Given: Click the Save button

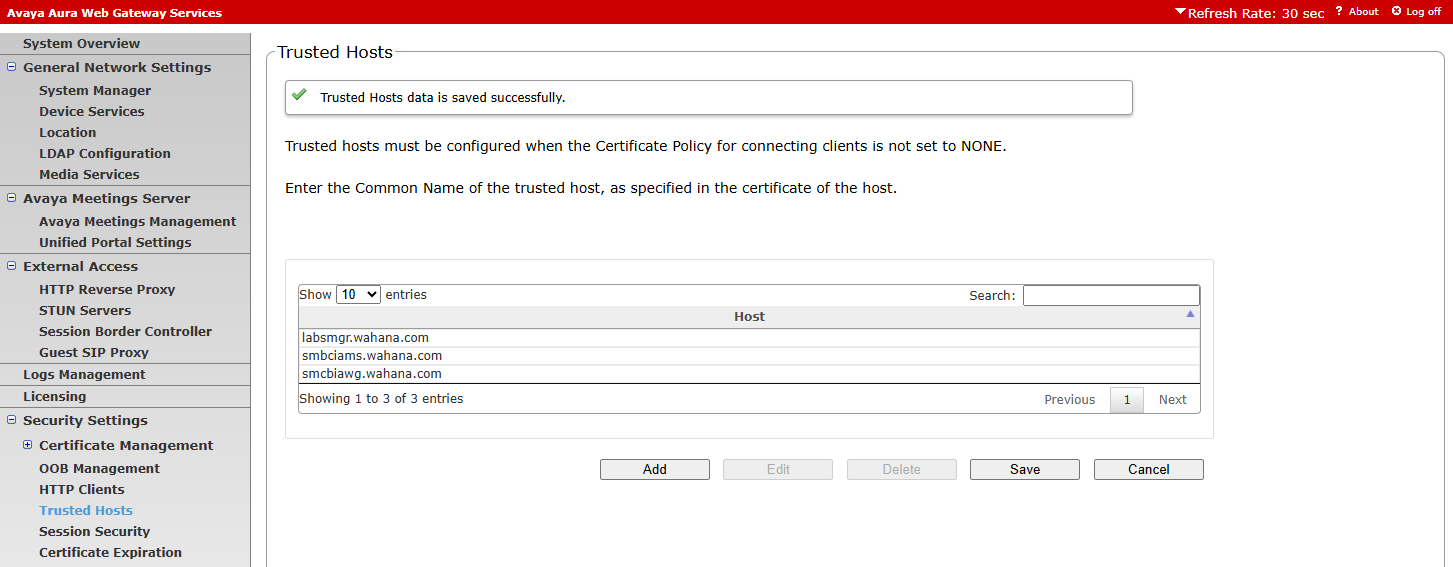Looking at the screenshot, I should pos(1024,470).
